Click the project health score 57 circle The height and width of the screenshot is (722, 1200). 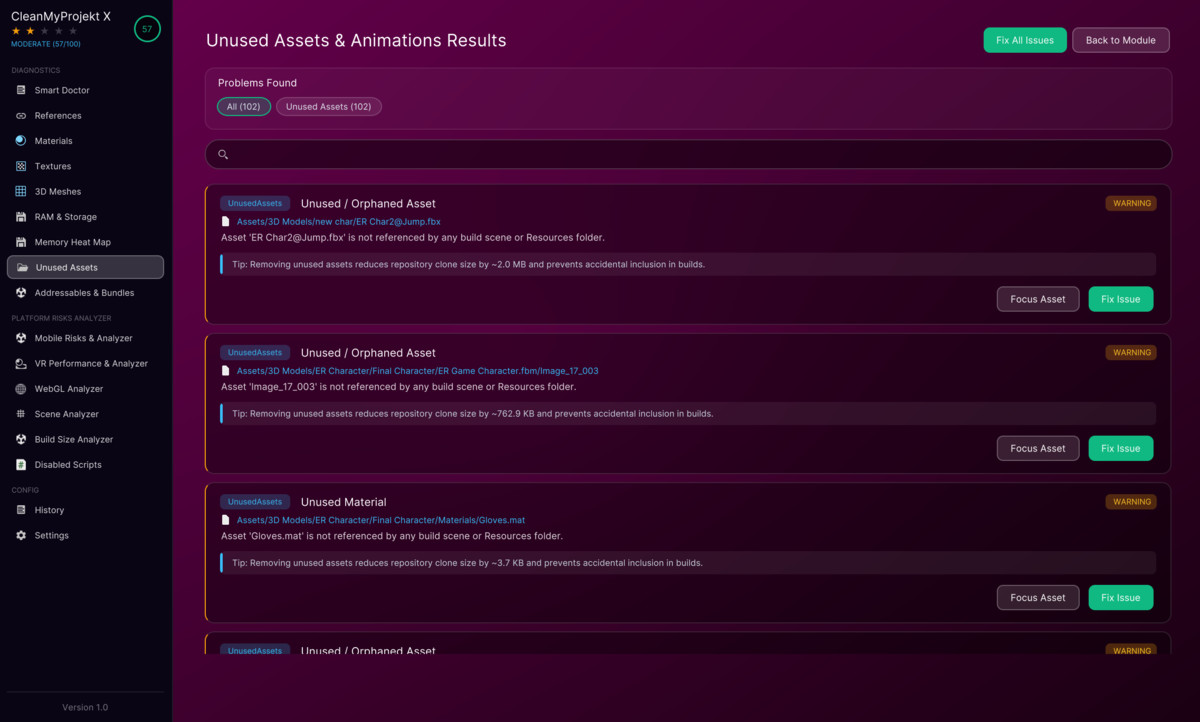coord(147,29)
